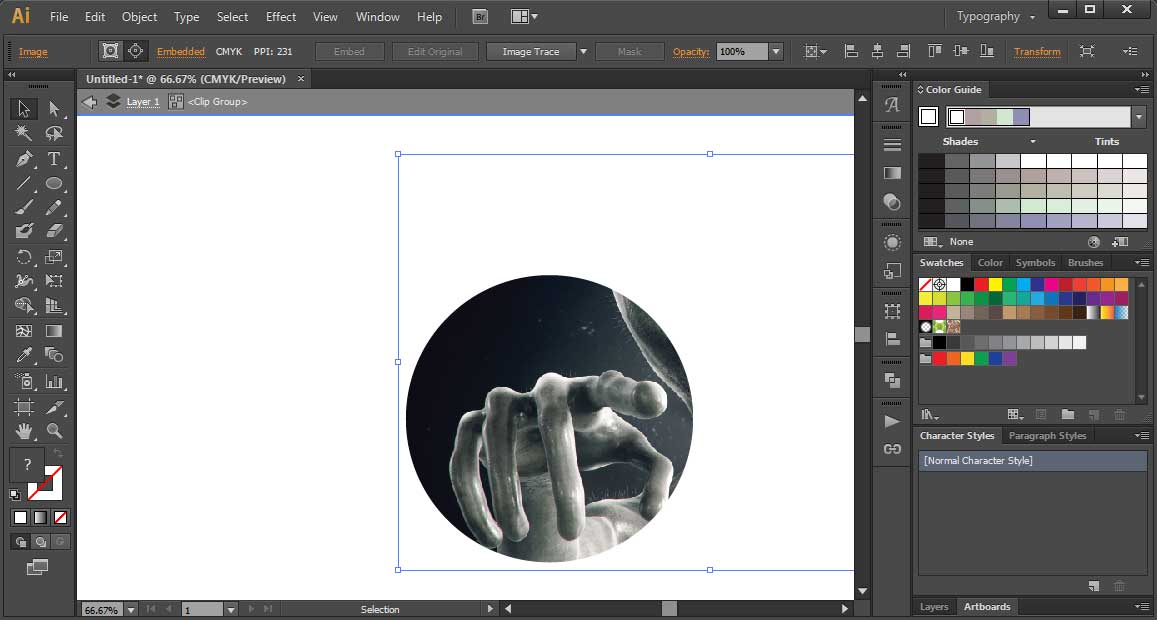
Task: Switch to the Brushes tab
Action: 1086,262
